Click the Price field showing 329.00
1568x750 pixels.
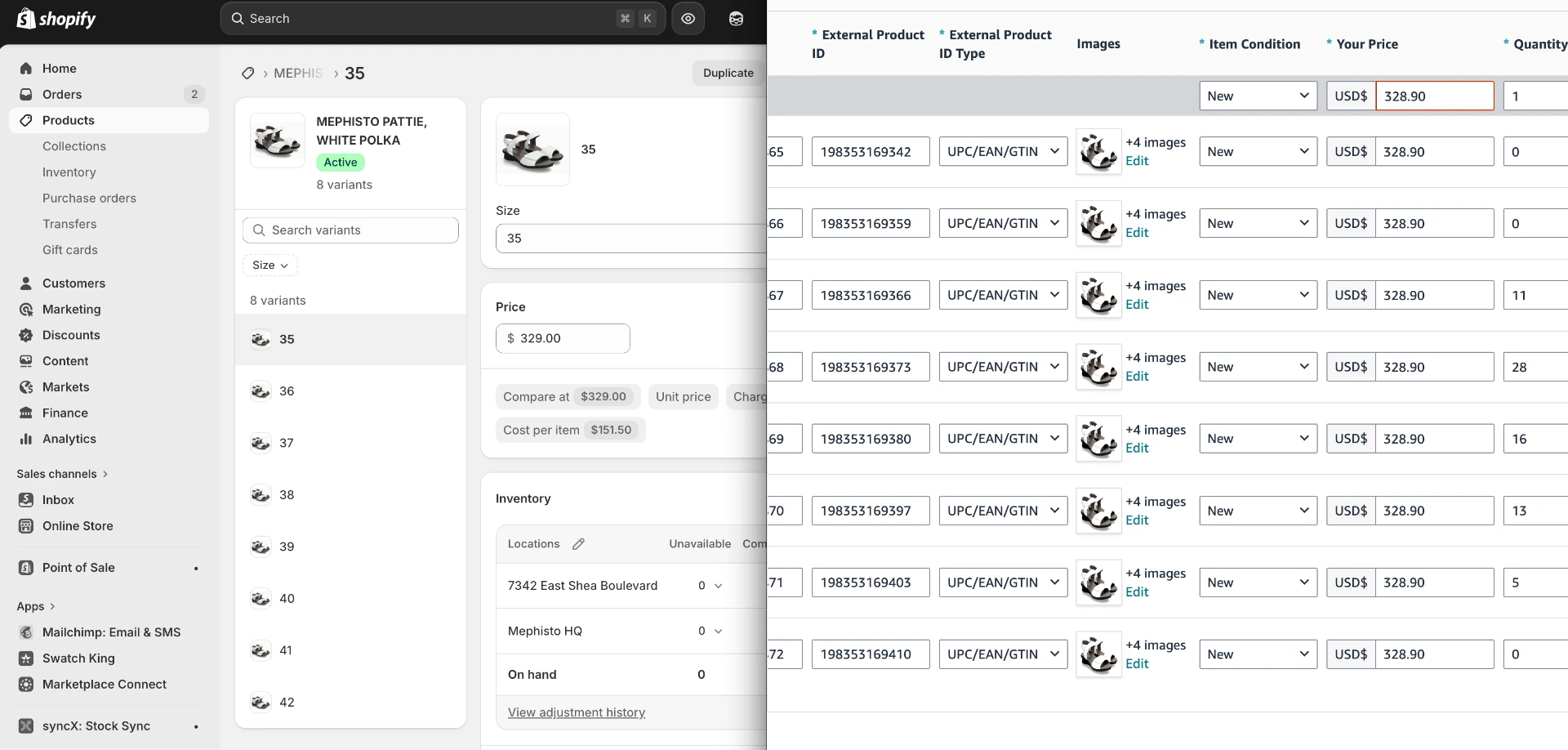tap(563, 338)
